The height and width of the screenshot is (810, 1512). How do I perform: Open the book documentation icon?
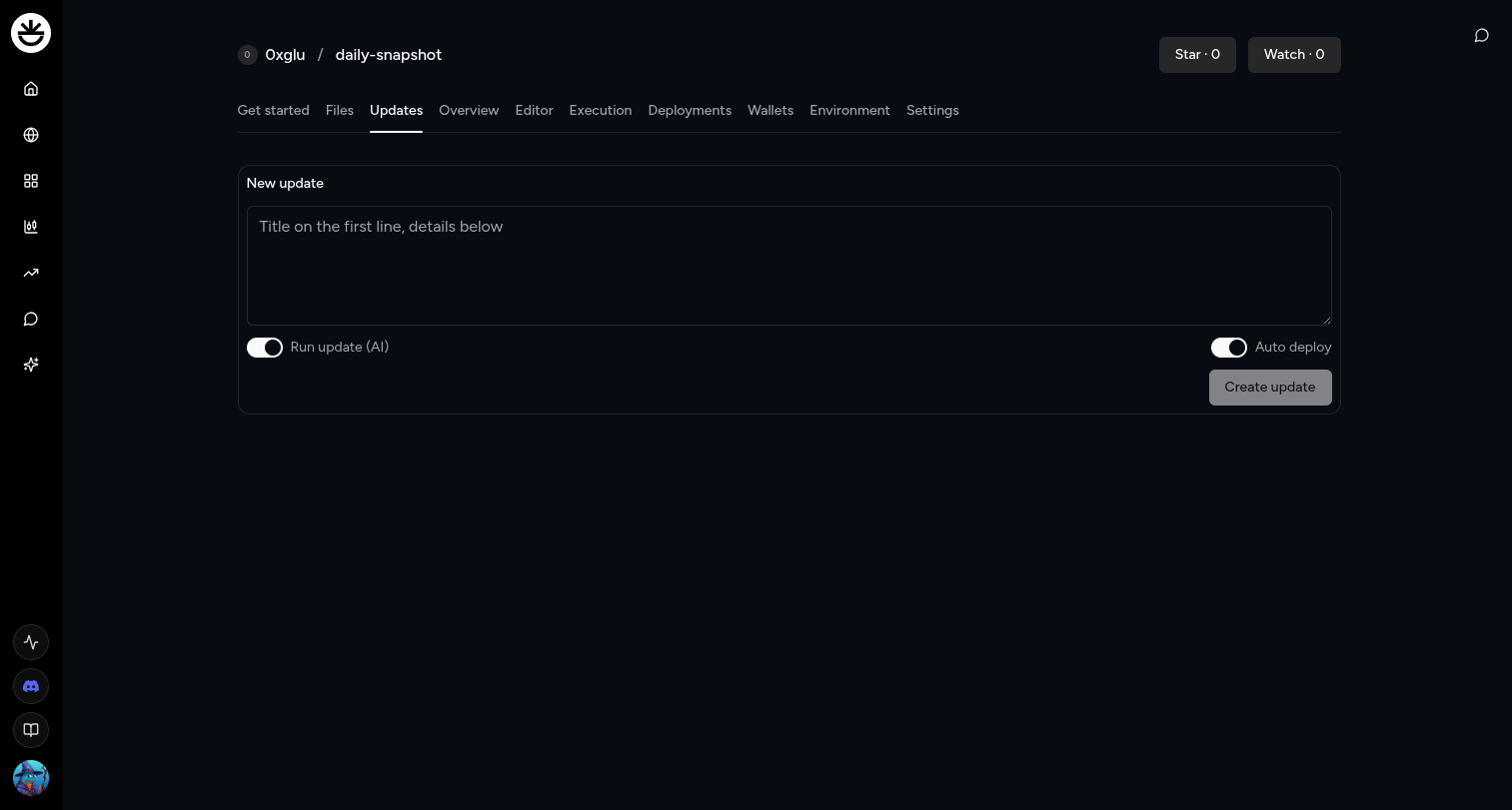31,730
